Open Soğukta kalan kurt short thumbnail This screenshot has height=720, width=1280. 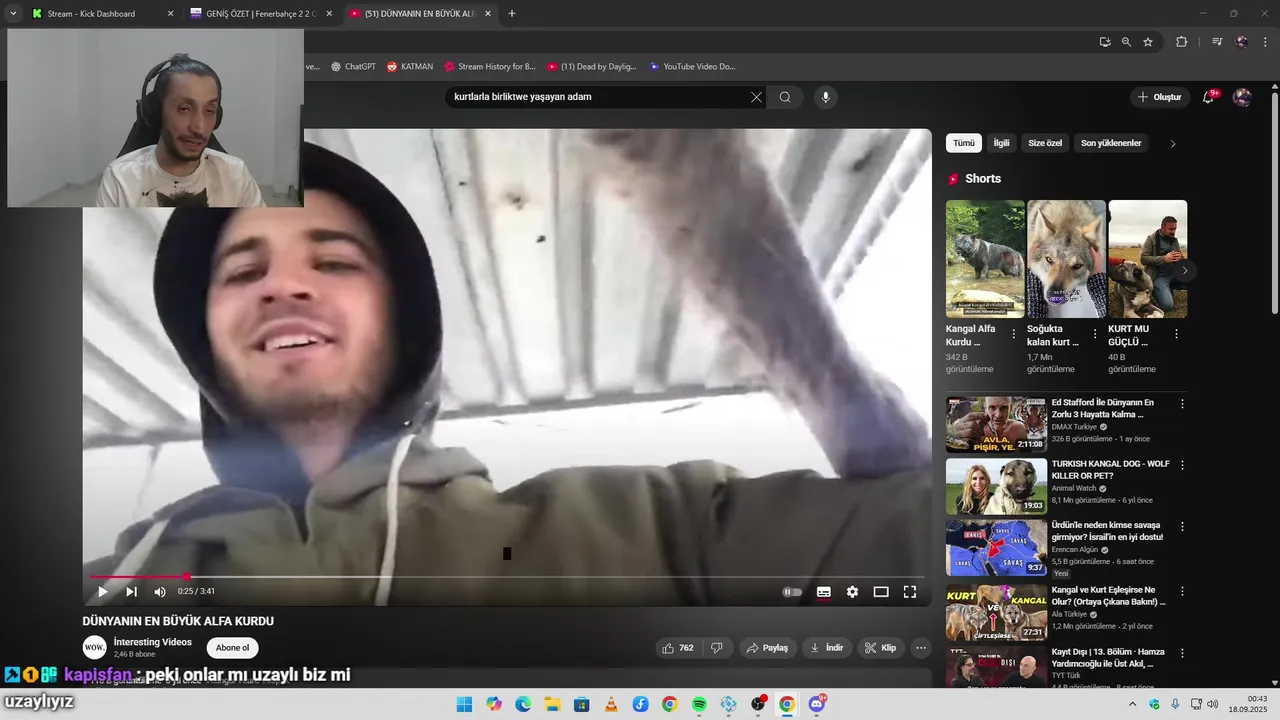1066,259
